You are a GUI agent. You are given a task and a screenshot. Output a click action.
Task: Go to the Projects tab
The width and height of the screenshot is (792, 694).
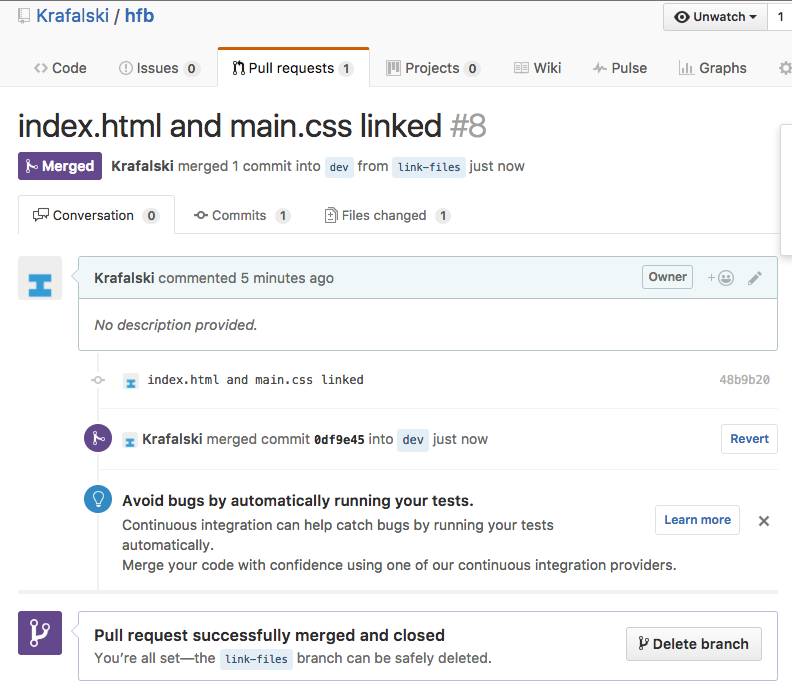[432, 68]
